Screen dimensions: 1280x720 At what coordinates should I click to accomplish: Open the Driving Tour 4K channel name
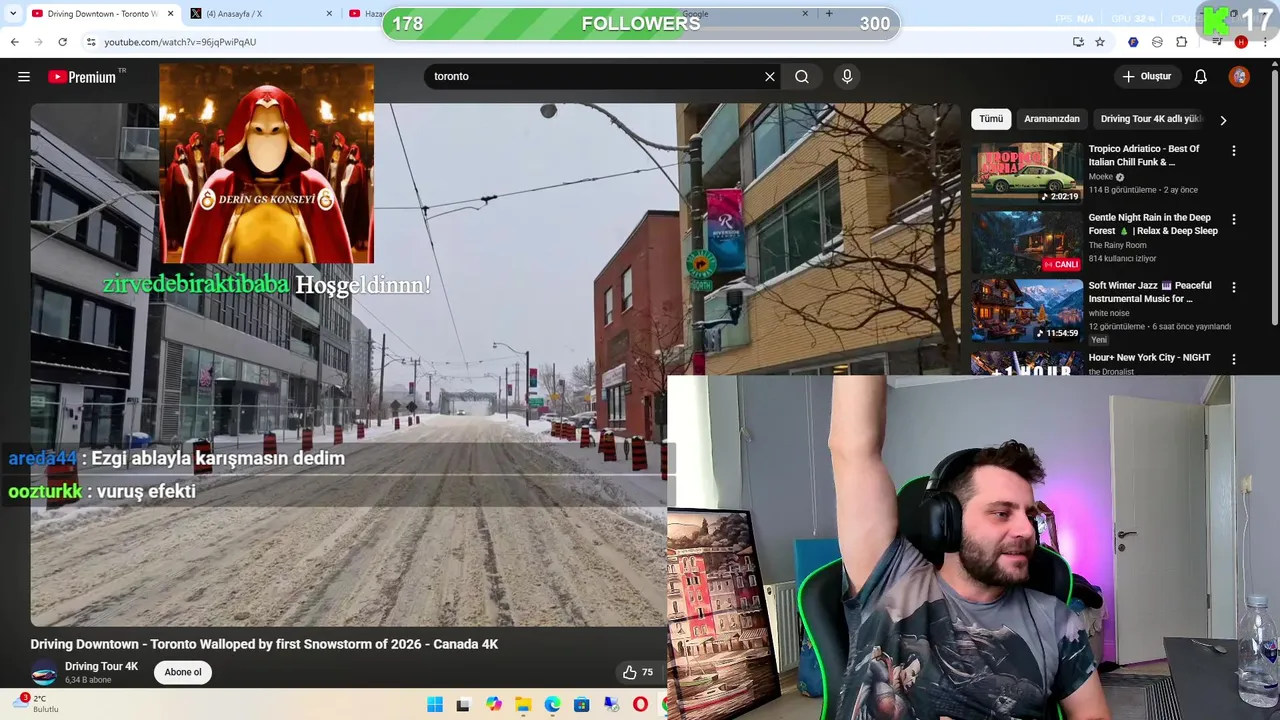101,666
